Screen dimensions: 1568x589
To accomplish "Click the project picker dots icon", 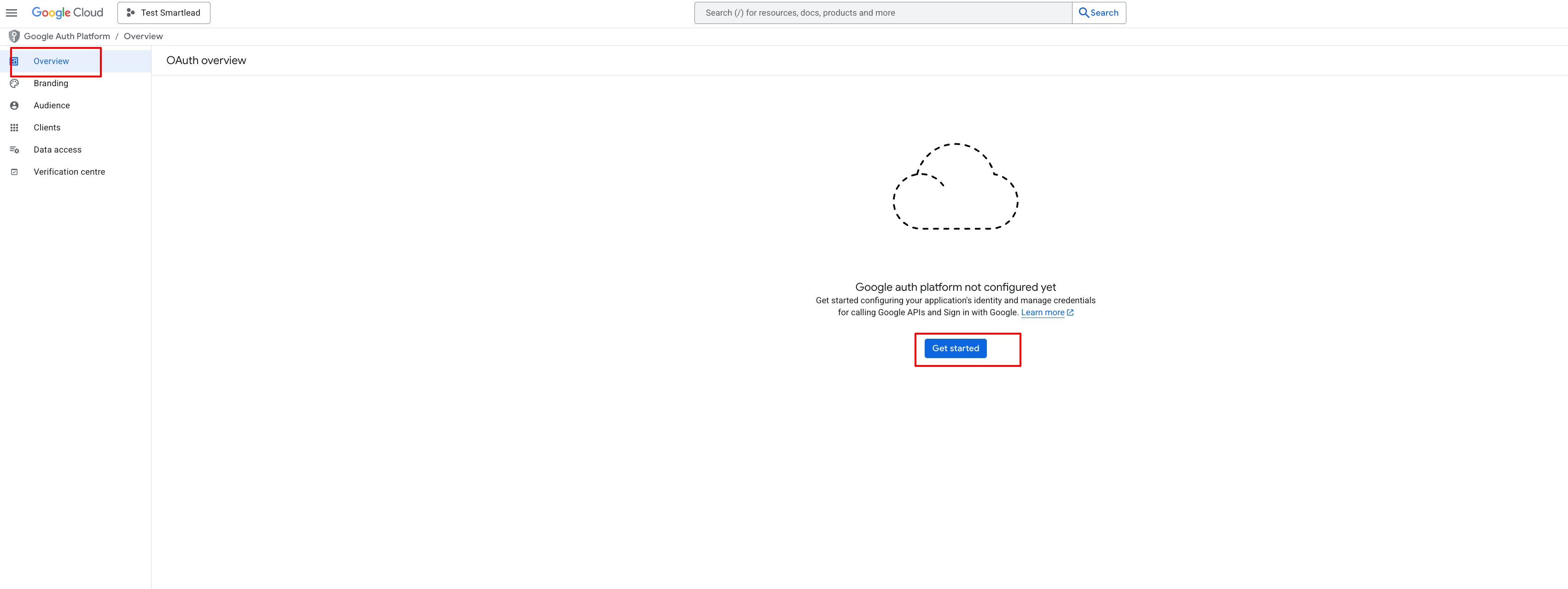I will click(130, 13).
